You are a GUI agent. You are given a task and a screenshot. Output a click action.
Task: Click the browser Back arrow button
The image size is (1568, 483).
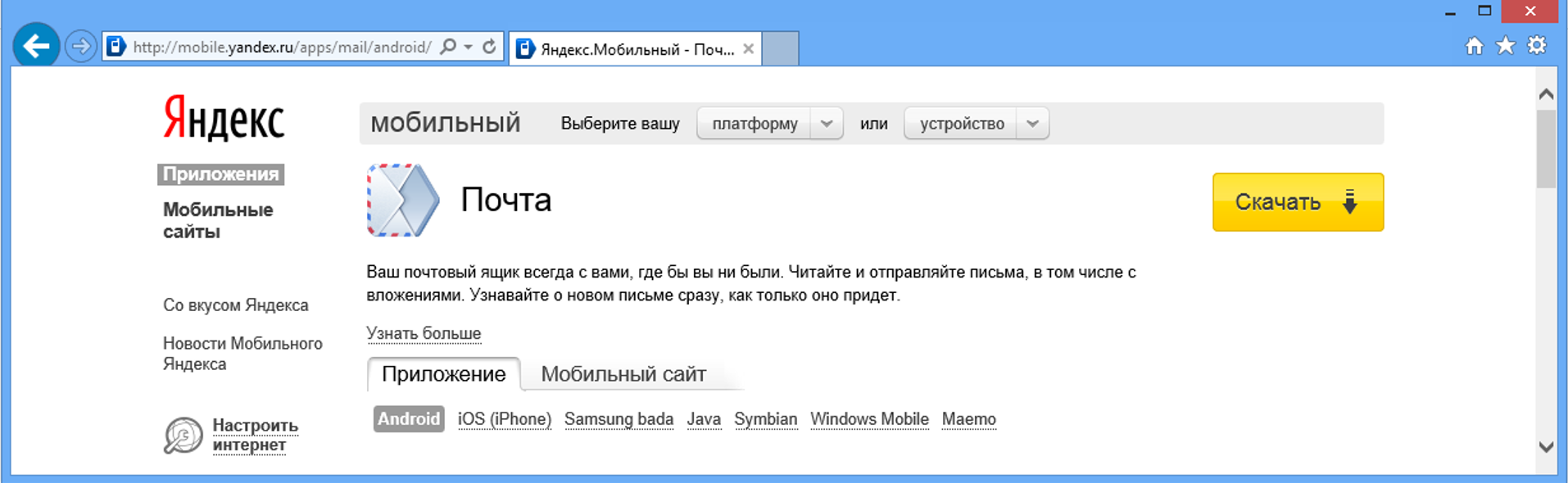(36, 47)
